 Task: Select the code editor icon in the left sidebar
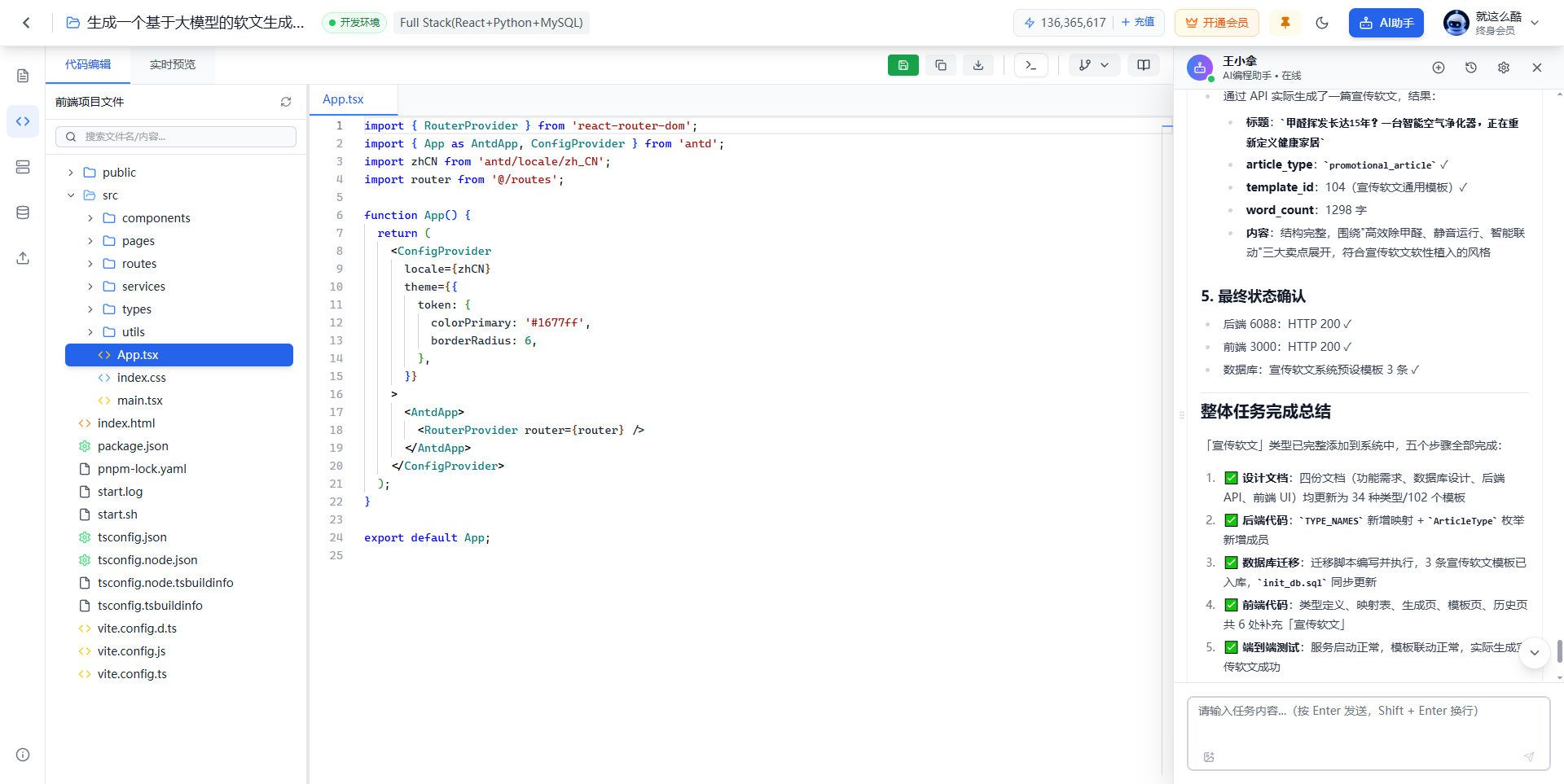23,121
